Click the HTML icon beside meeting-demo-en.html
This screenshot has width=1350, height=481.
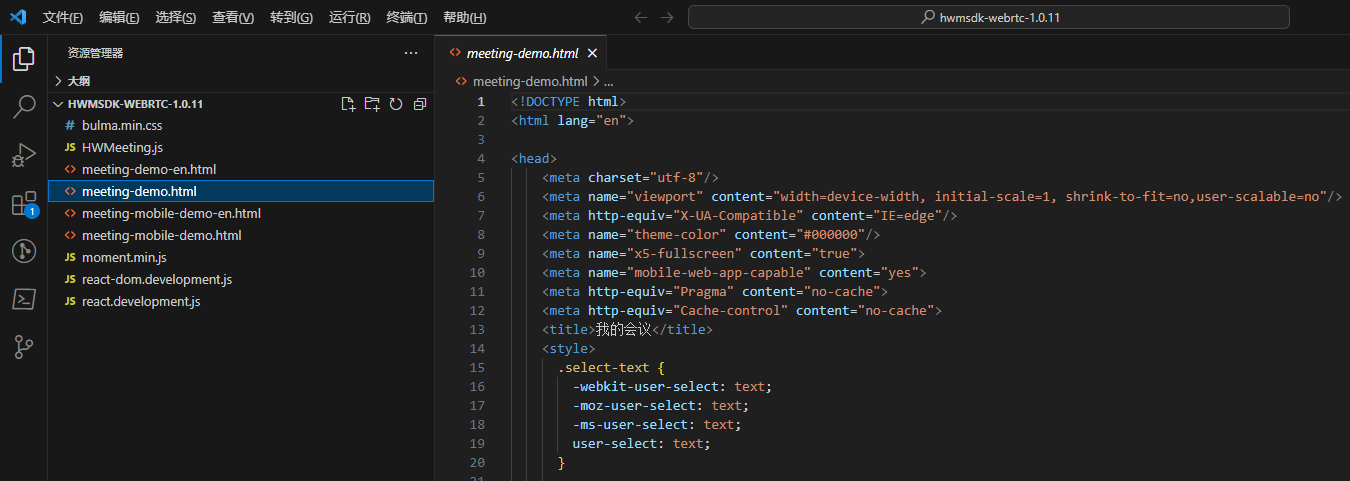click(70, 170)
